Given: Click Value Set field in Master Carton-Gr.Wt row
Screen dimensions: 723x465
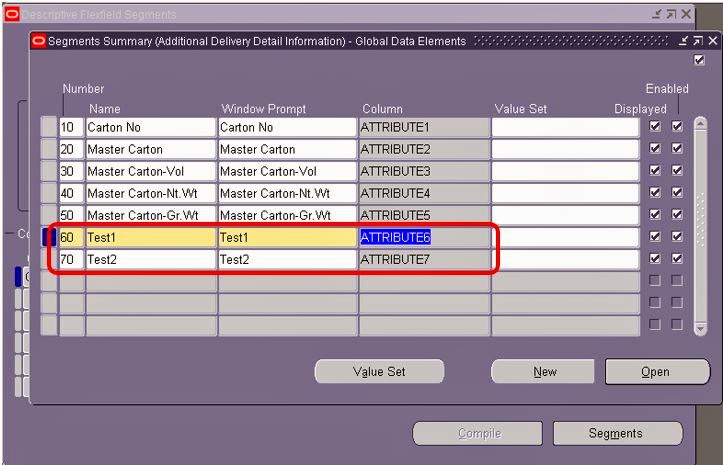Looking at the screenshot, I should coord(565,215).
